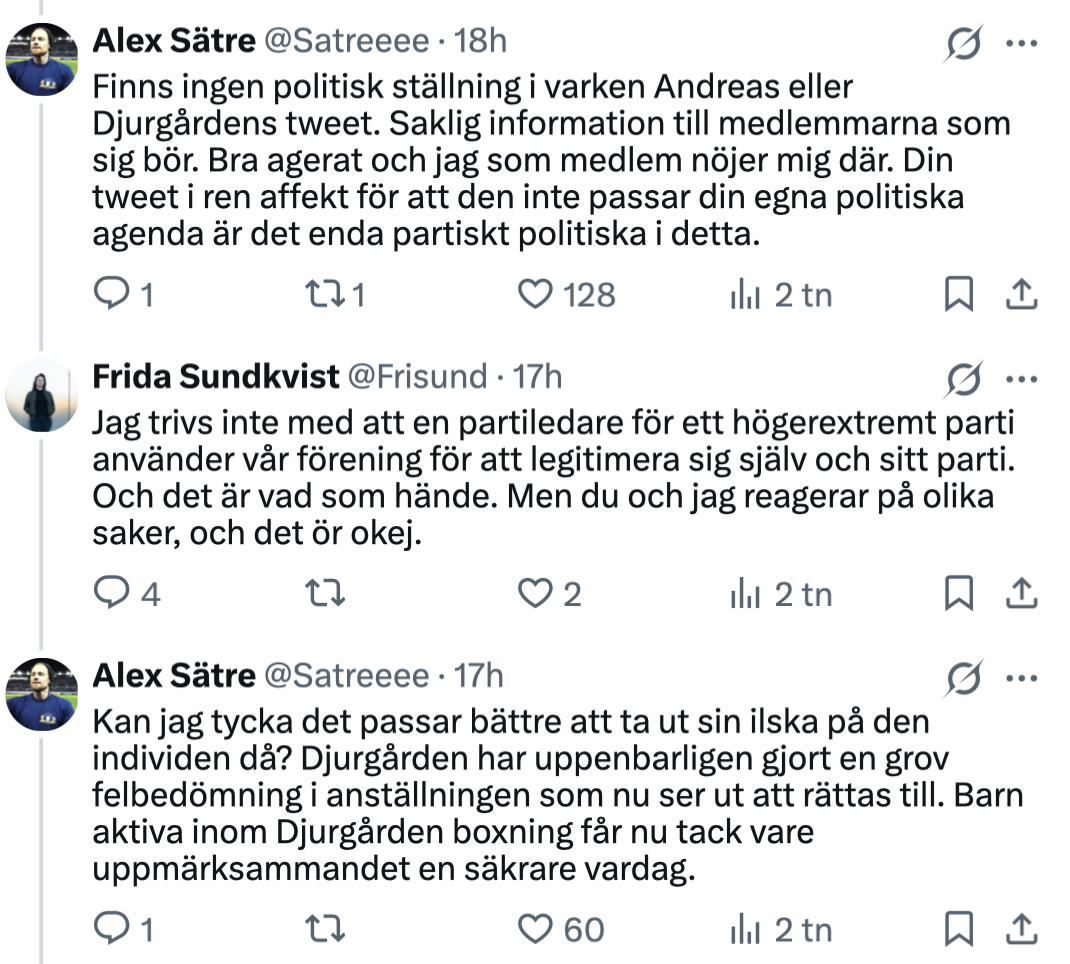Bookmark Alex Sätre's first tweet

pos(959,295)
